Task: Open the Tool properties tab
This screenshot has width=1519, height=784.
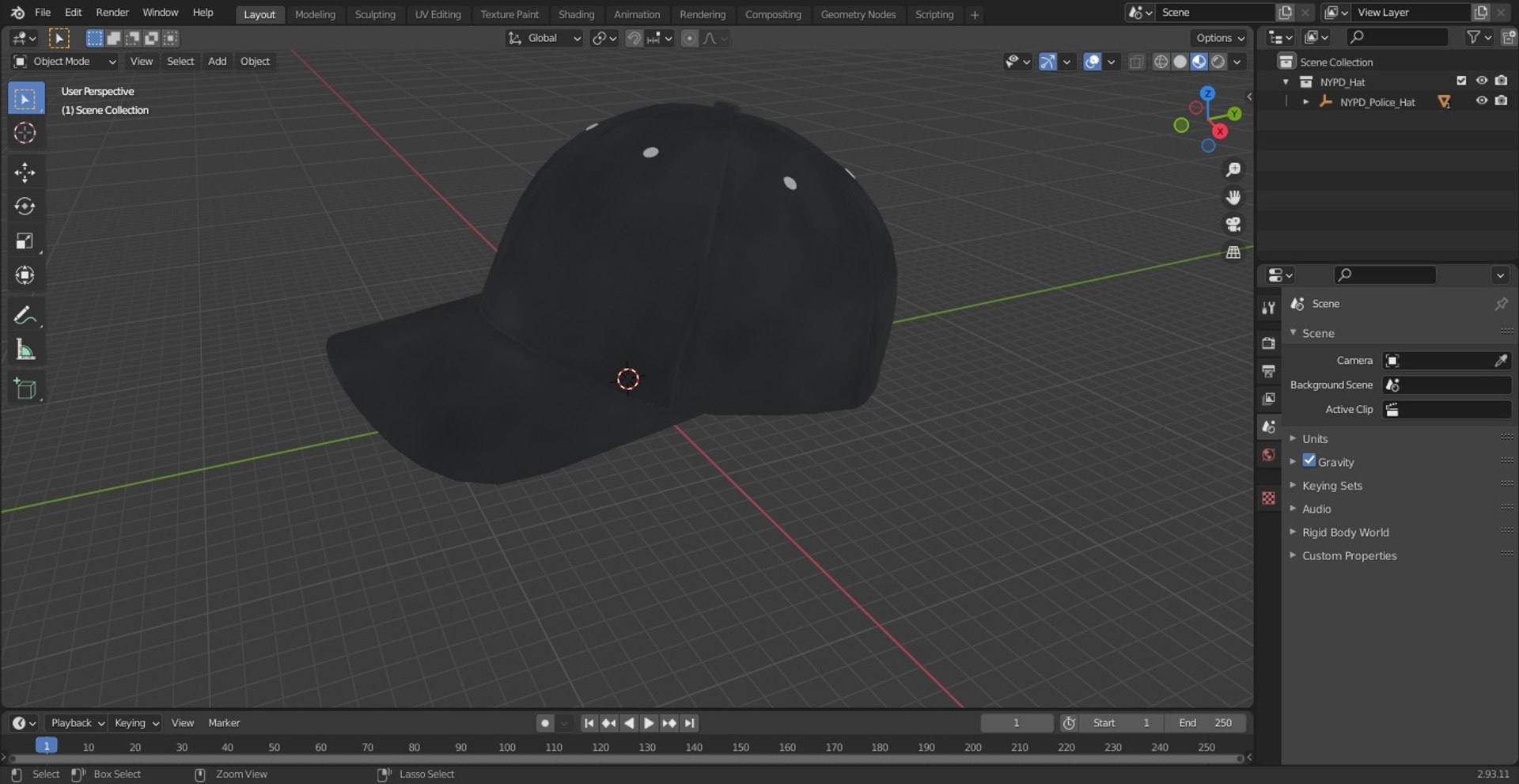Action: point(1268,308)
